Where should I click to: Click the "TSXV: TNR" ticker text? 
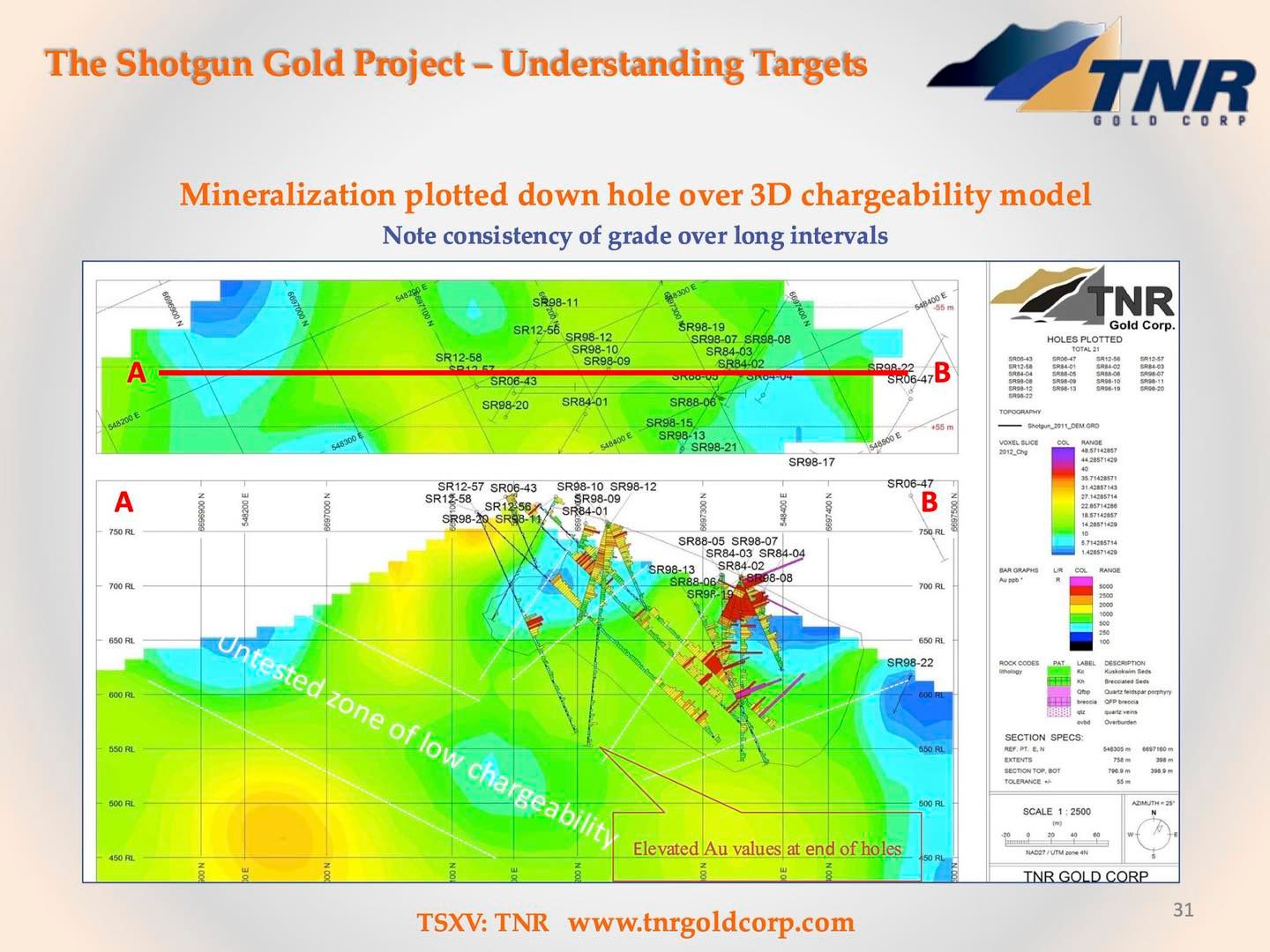pyautogui.click(x=482, y=922)
